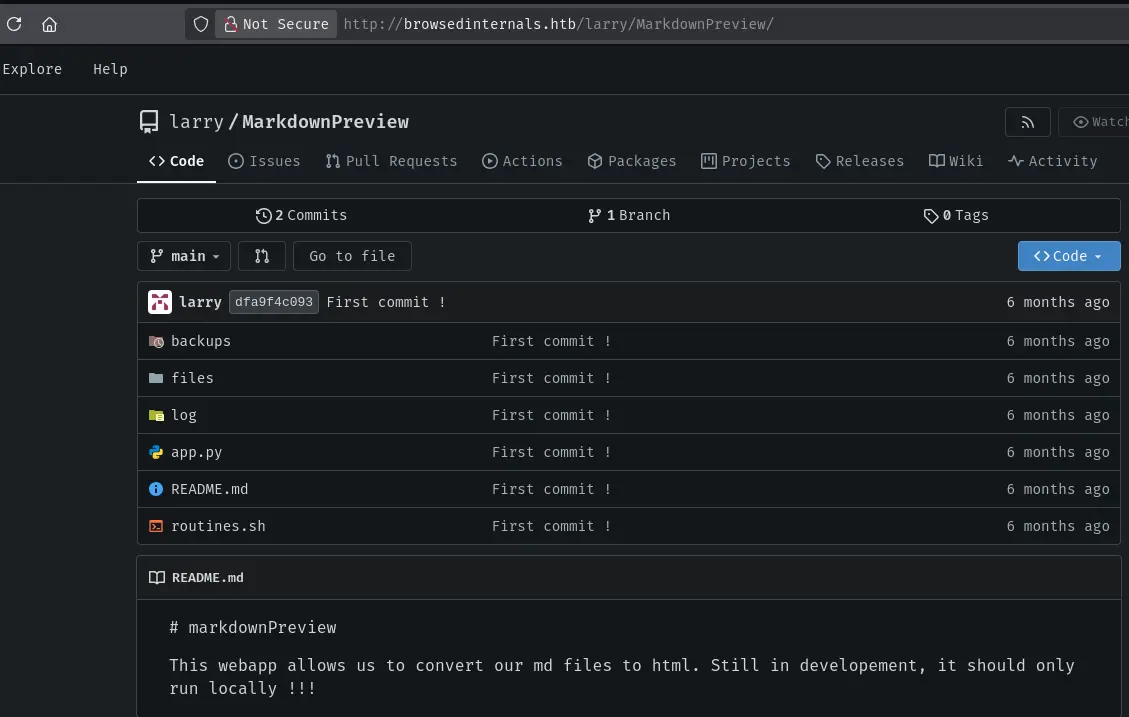Click the compare branches icon button
1129x717 pixels.
(x=262, y=256)
